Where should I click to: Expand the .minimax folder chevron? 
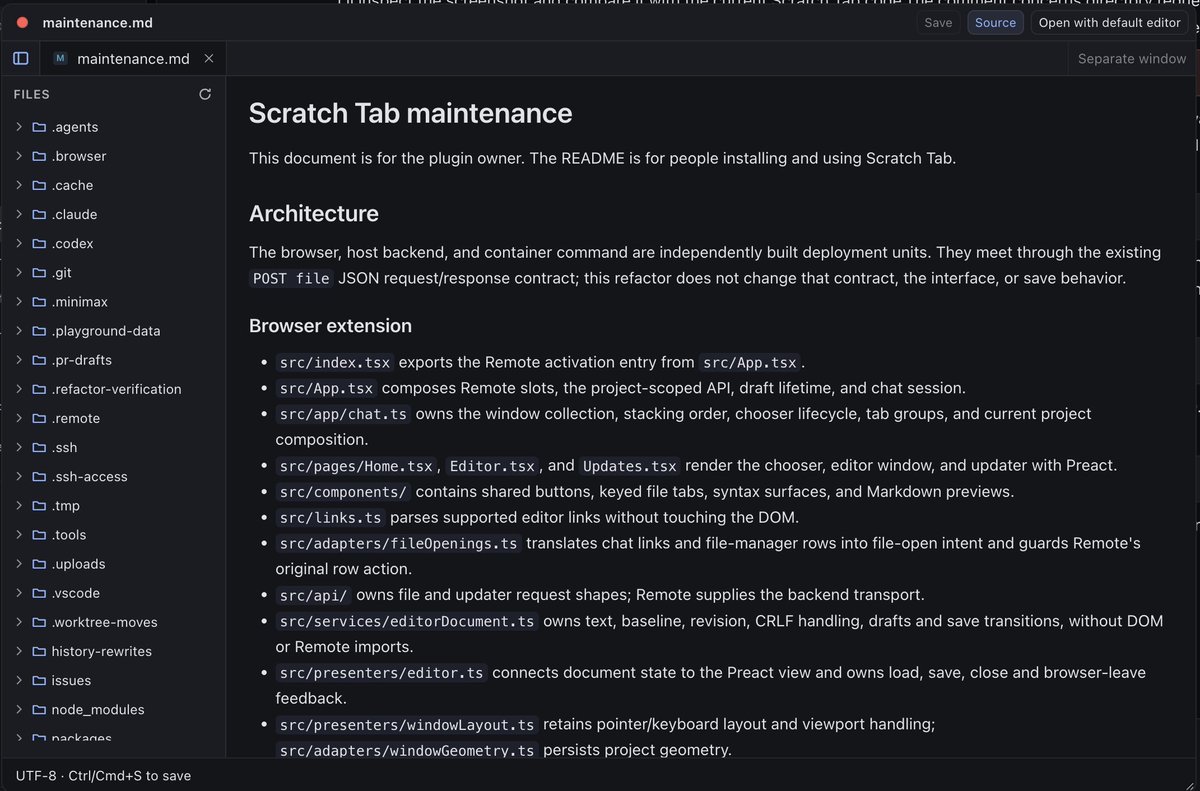coord(19,301)
